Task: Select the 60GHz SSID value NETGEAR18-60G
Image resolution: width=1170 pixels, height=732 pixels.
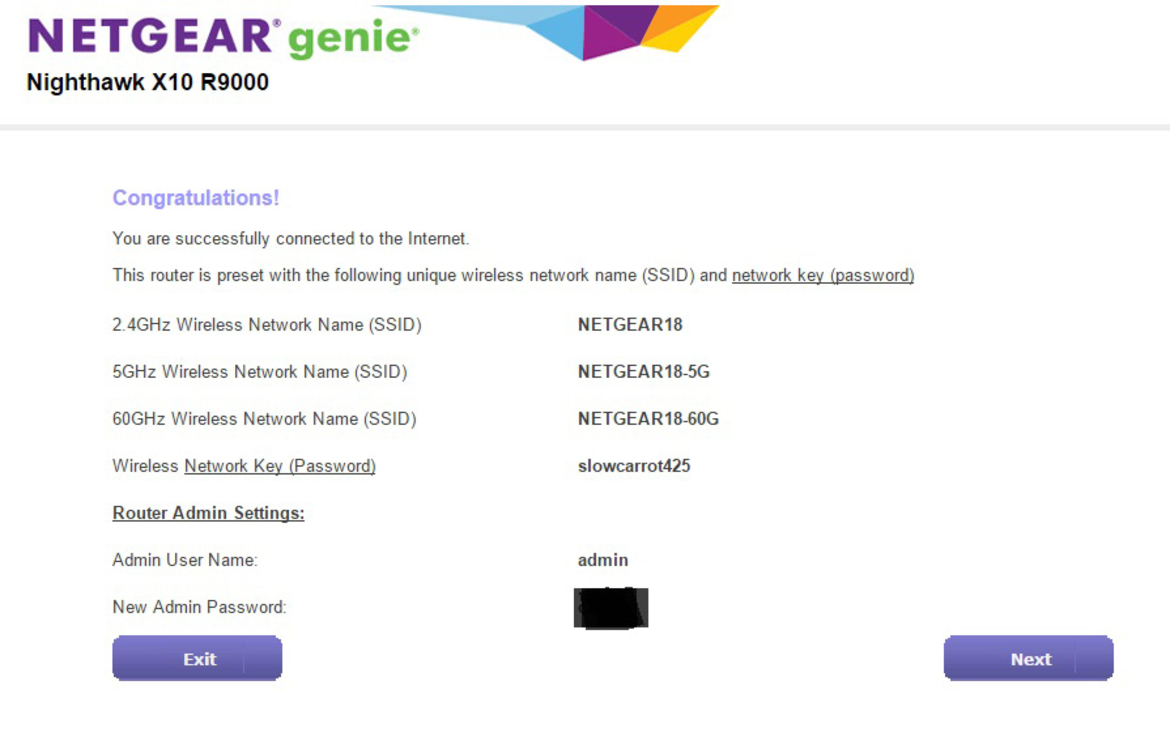Action: pyautogui.click(x=648, y=419)
